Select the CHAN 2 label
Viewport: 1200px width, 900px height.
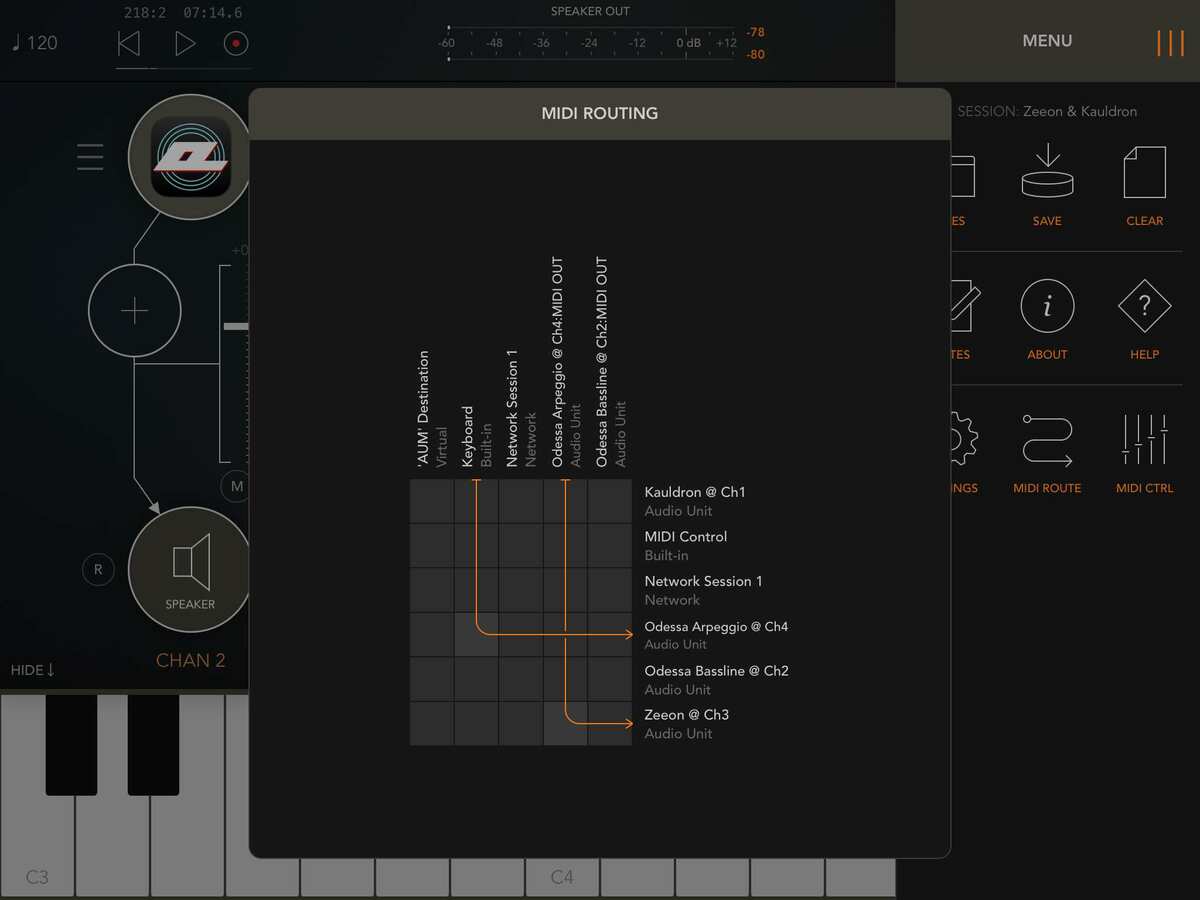click(190, 660)
